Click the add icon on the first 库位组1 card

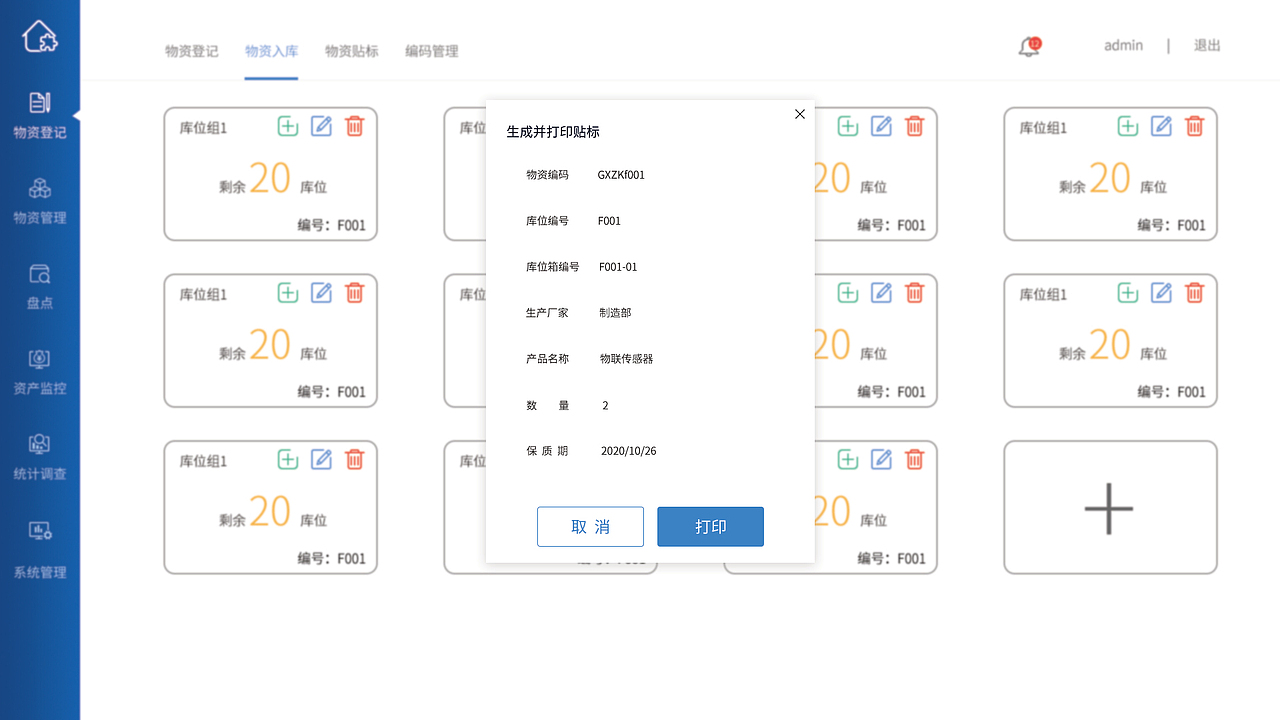pyautogui.click(x=287, y=126)
